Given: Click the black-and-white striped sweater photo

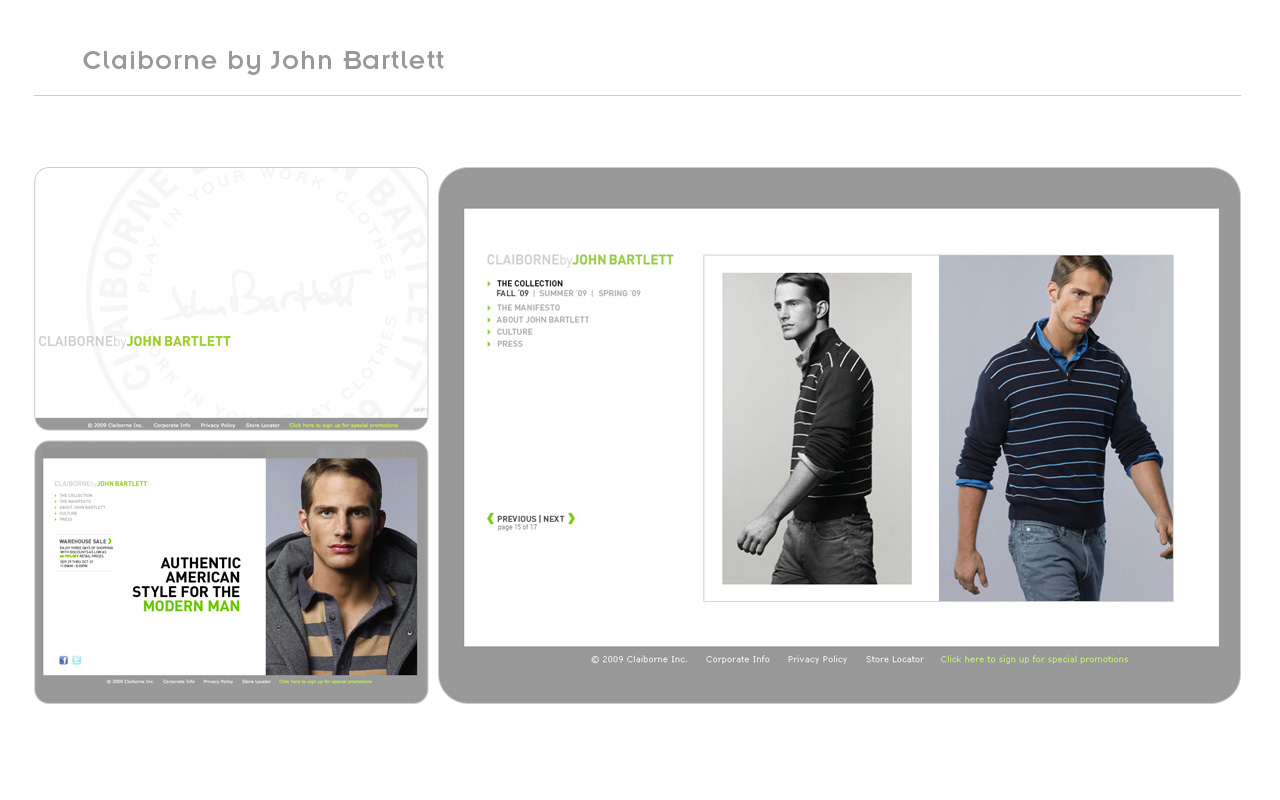Looking at the screenshot, I should tap(817, 428).
